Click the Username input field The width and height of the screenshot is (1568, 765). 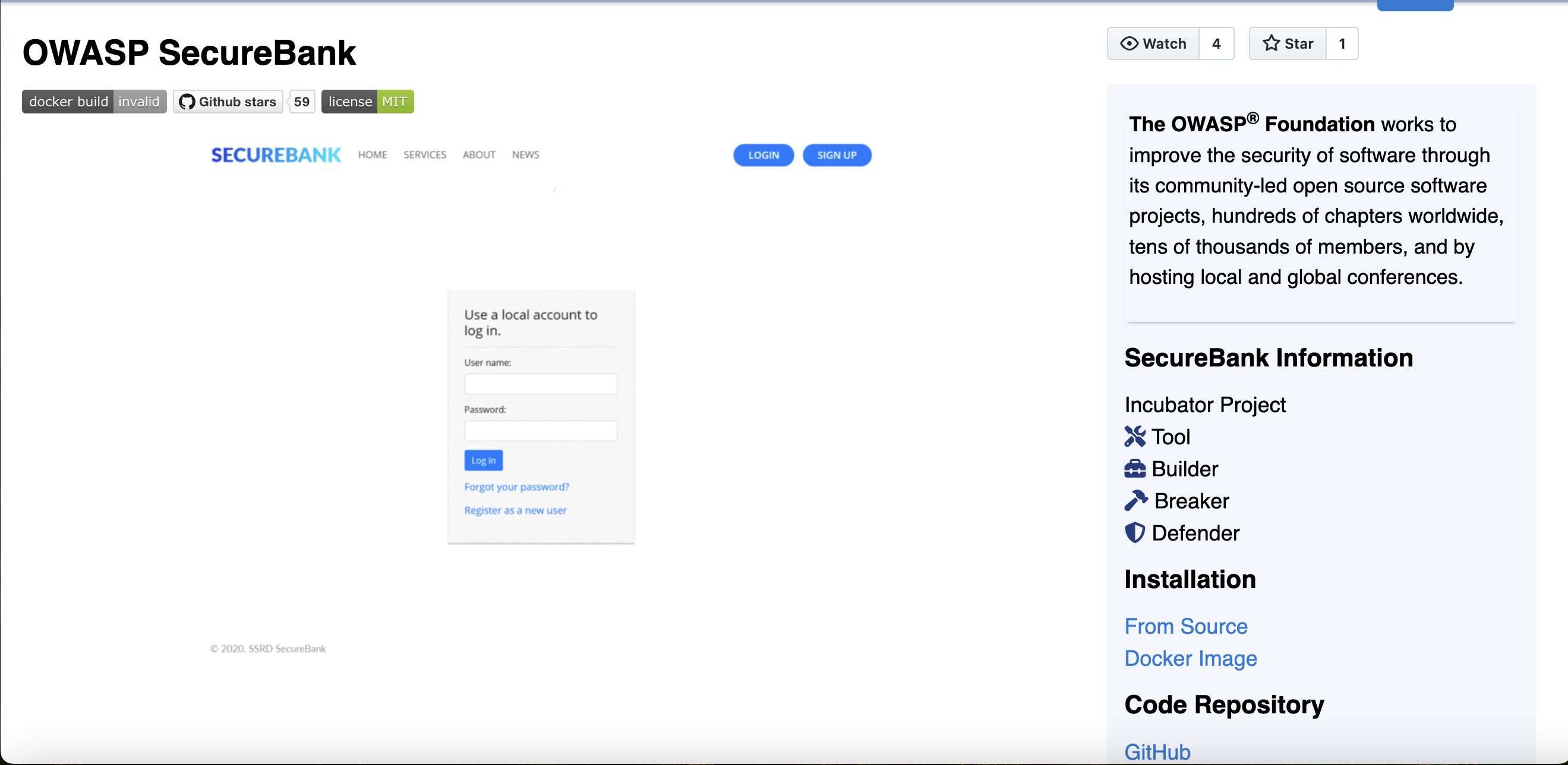(x=540, y=383)
